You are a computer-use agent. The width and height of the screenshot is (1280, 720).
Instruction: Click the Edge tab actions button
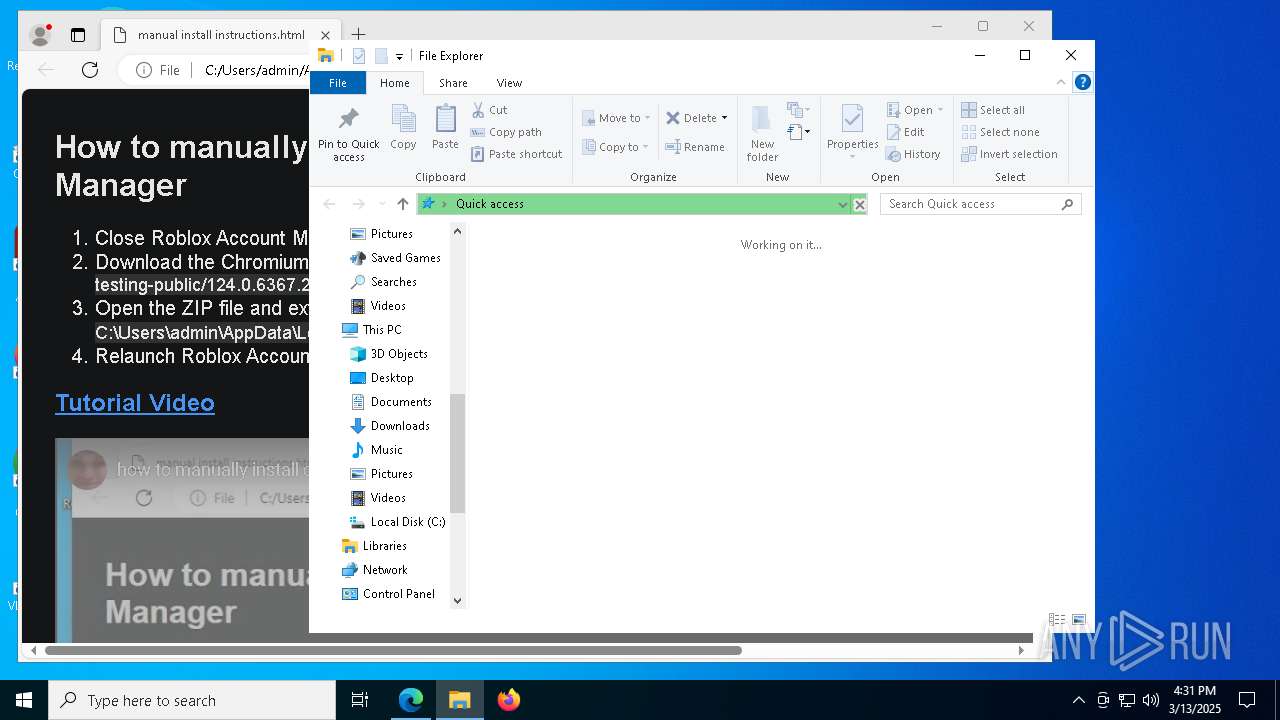78,35
